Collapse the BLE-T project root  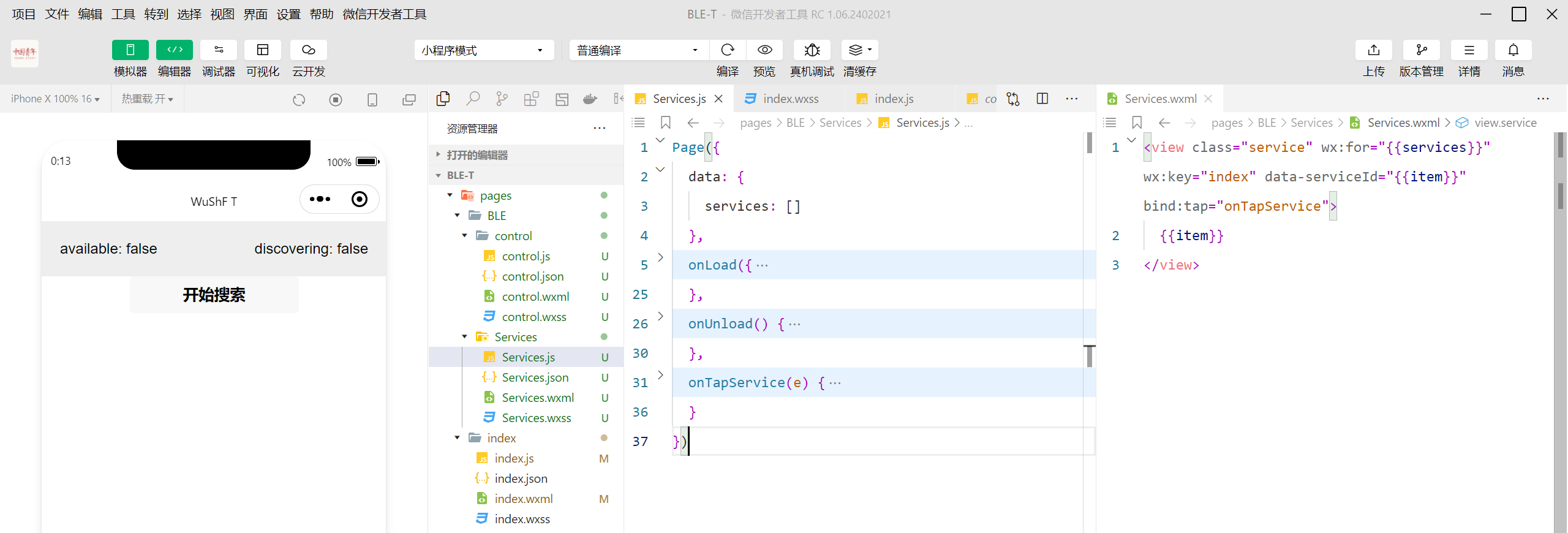pos(526,175)
